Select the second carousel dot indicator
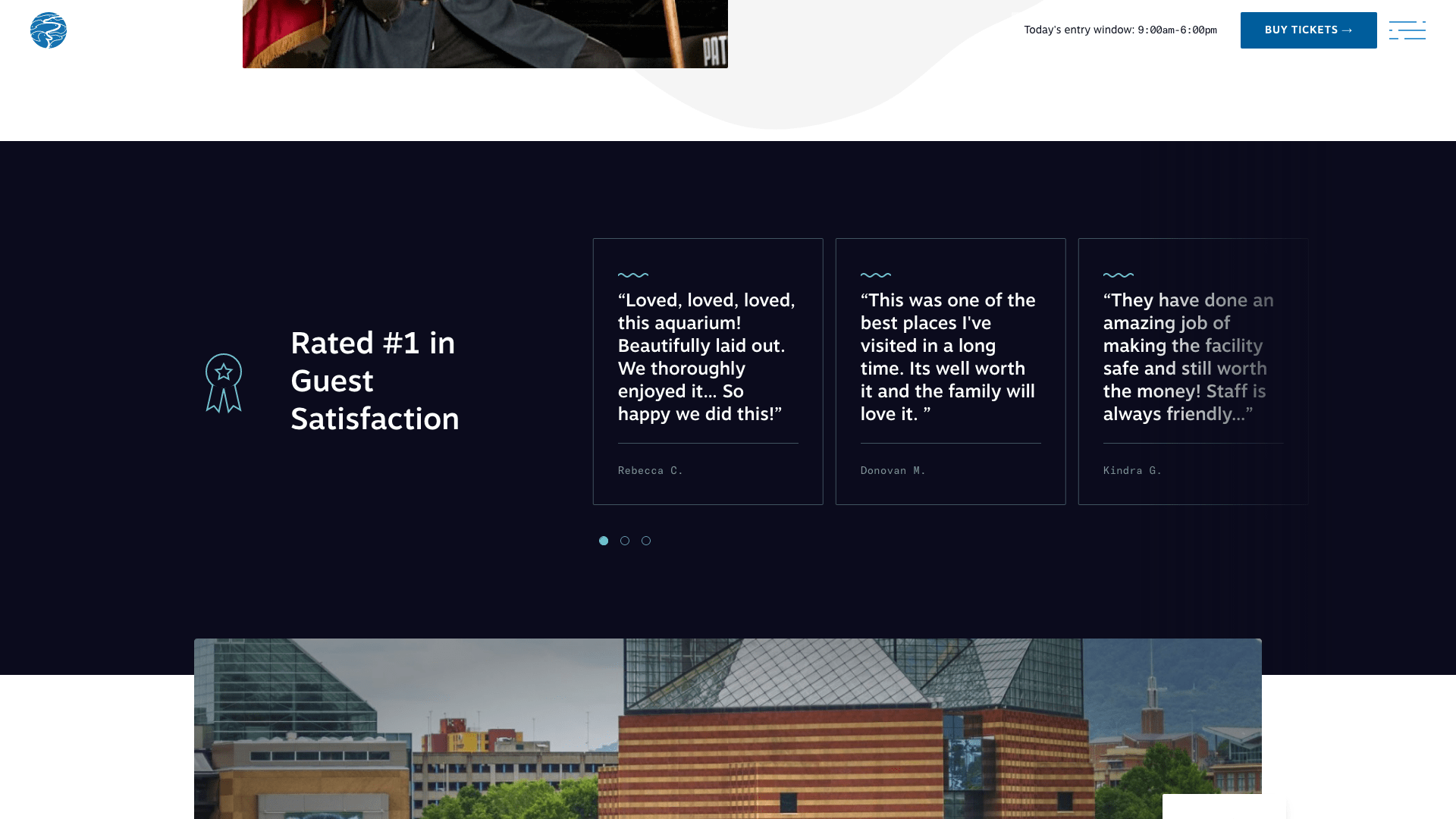1456x819 pixels. (625, 541)
